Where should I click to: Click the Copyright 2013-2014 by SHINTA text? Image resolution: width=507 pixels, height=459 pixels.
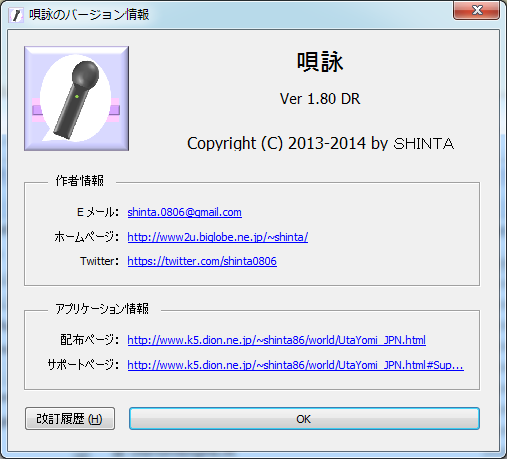click(320, 144)
